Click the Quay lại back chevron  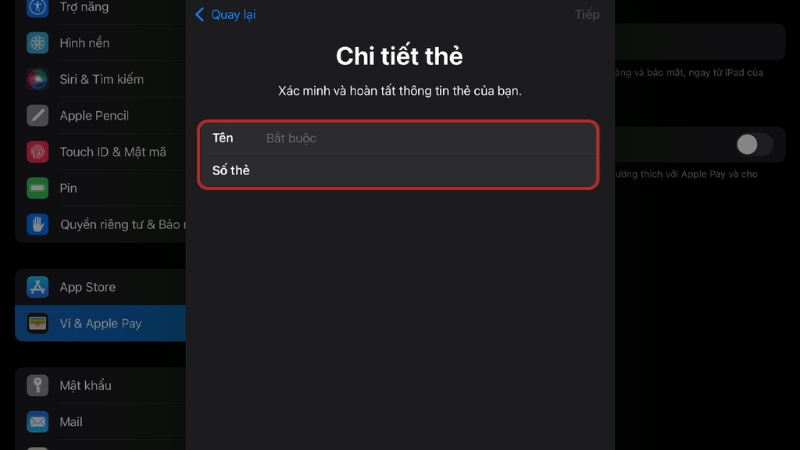click(199, 14)
